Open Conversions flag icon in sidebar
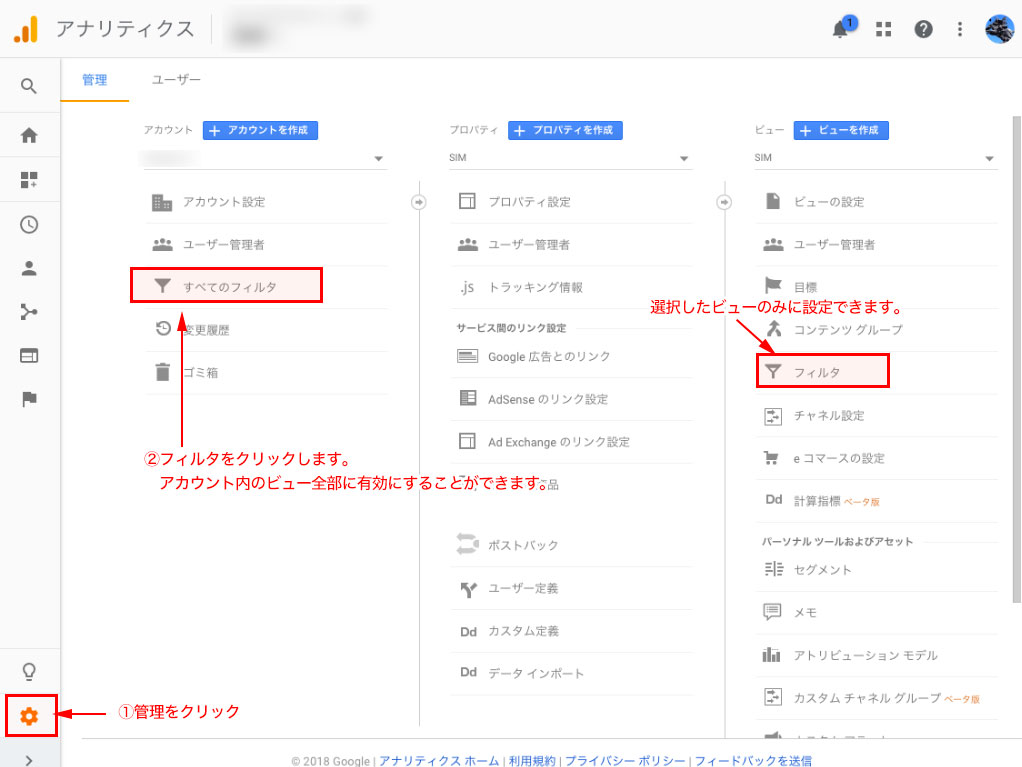Image resolution: width=1022 pixels, height=767 pixels. [29, 399]
